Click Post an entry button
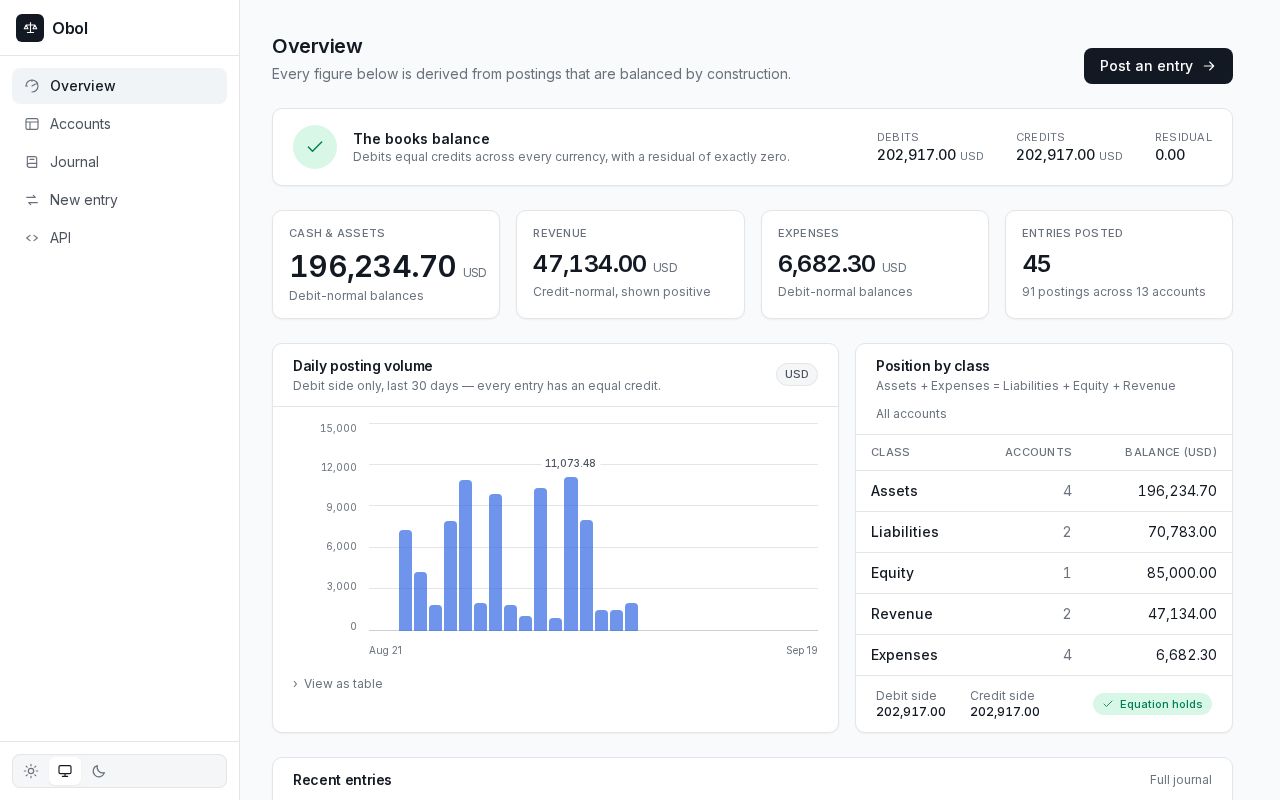Viewport: 1280px width, 800px height. 1158,66
